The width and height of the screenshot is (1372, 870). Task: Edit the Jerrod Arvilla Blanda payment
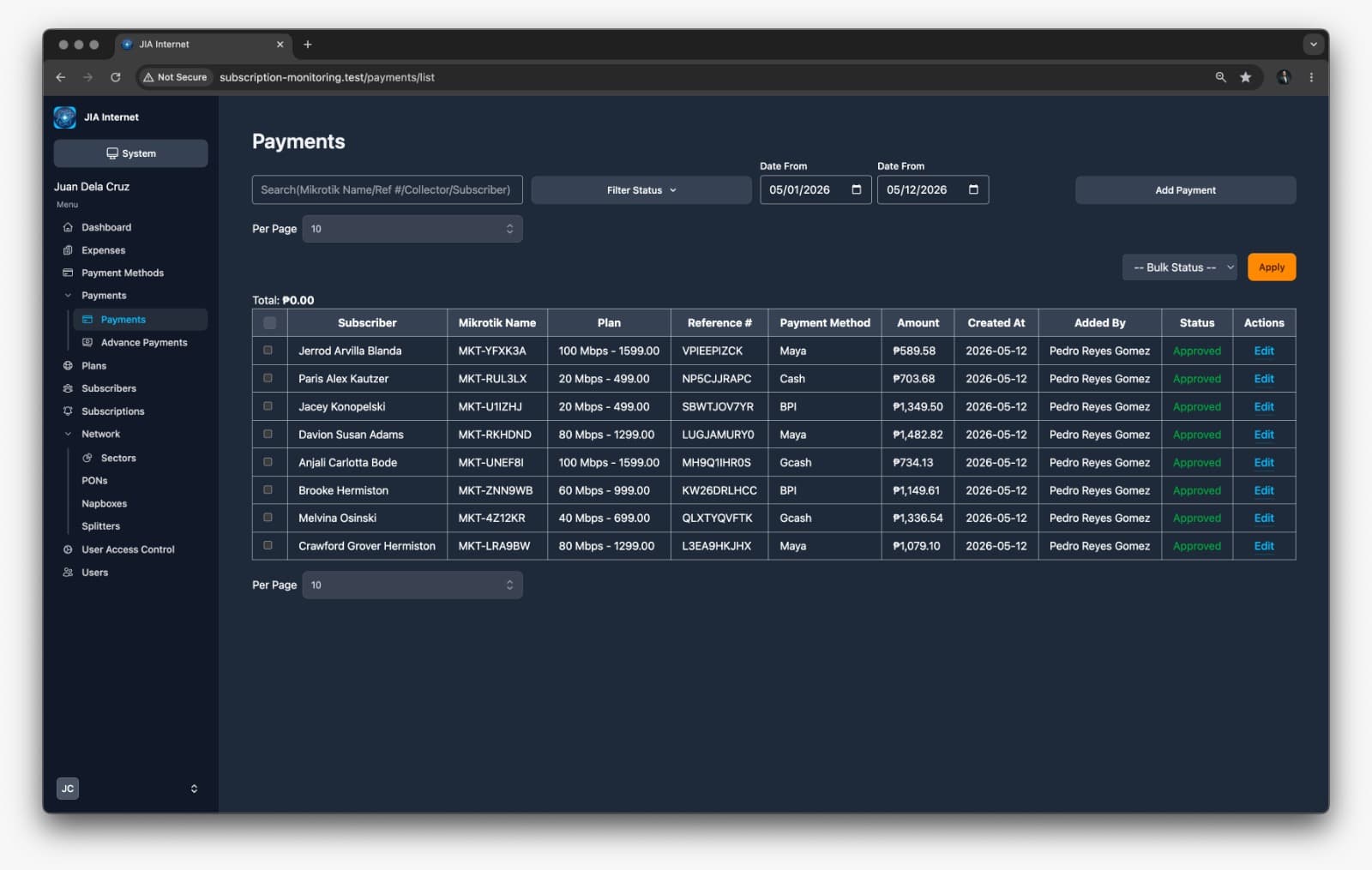1264,351
